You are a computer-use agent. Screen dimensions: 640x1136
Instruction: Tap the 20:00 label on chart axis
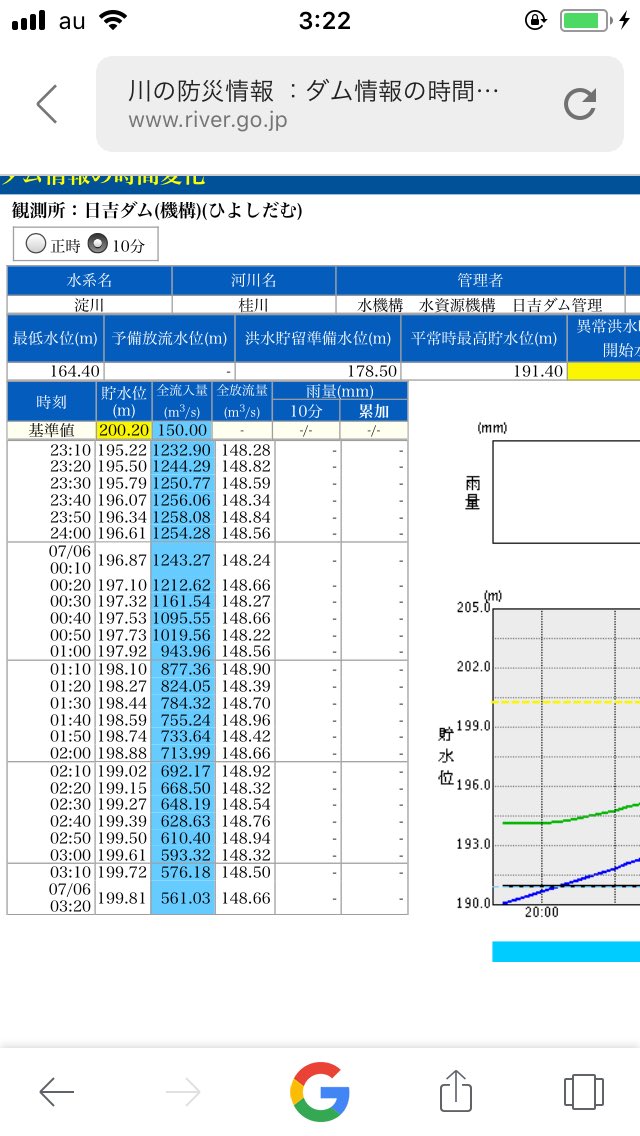[x=542, y=912]
